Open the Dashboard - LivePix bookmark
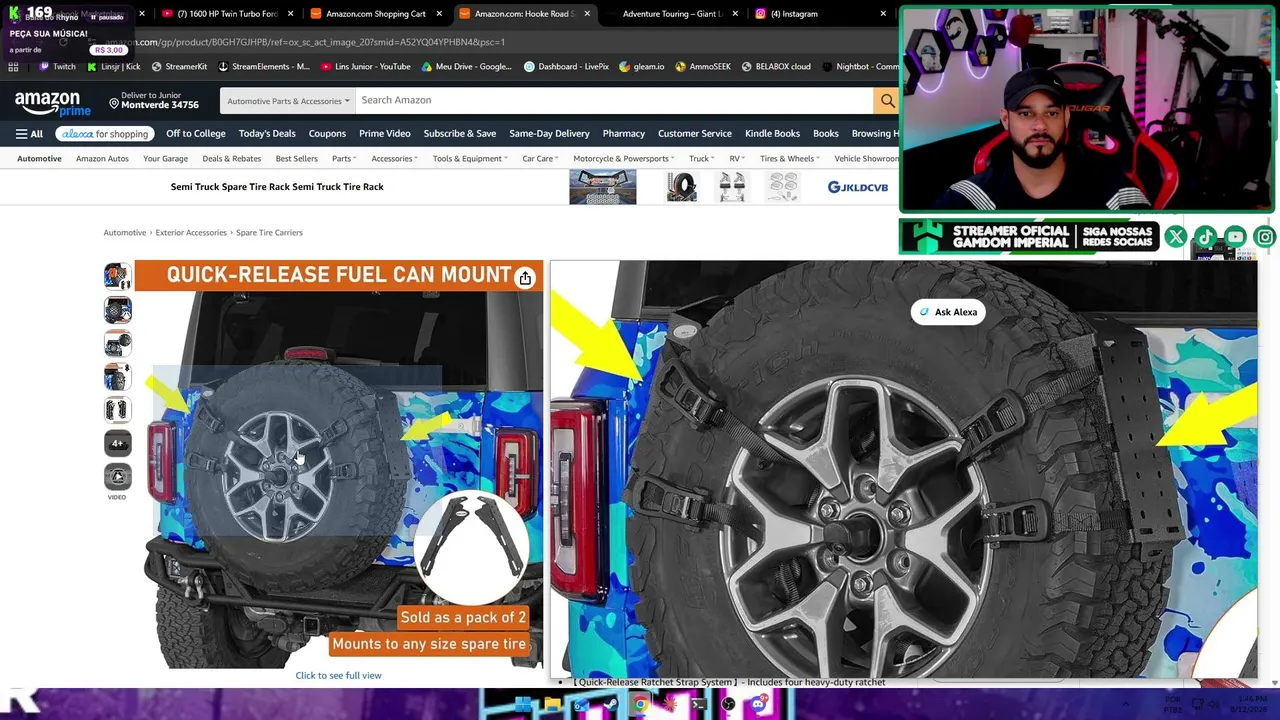This screenshot has height=720, width=1280. click(566, 67)
